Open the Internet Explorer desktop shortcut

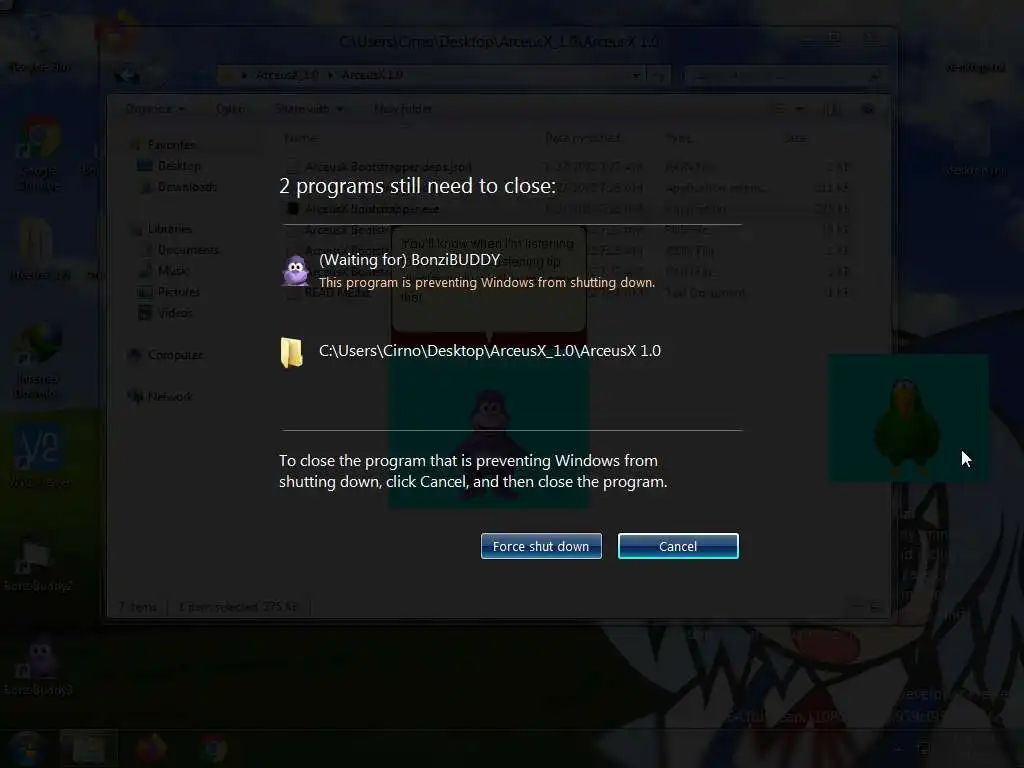(37, 361)
